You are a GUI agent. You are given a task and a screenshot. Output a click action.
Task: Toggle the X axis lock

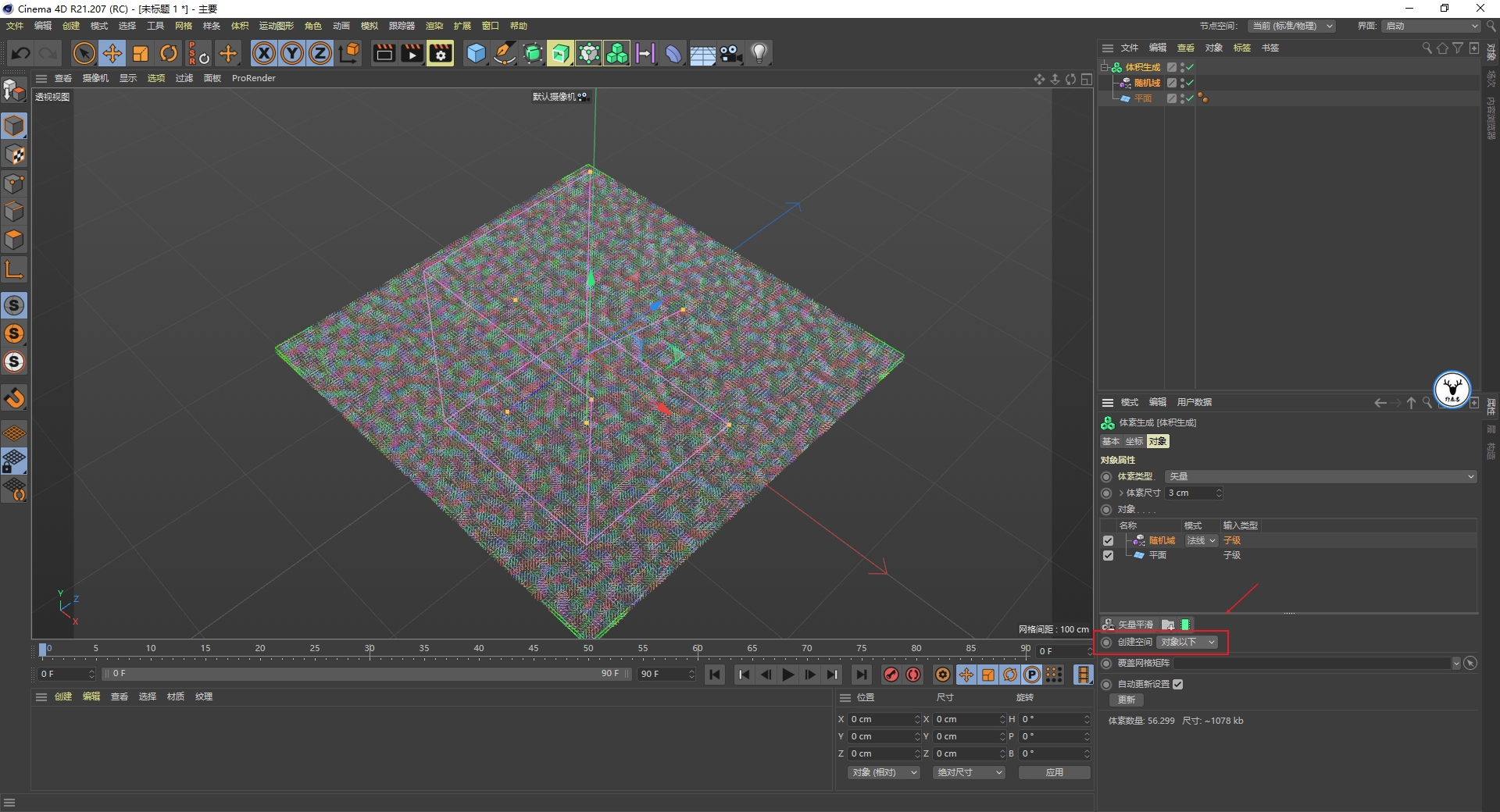click(x=264, y=54)
